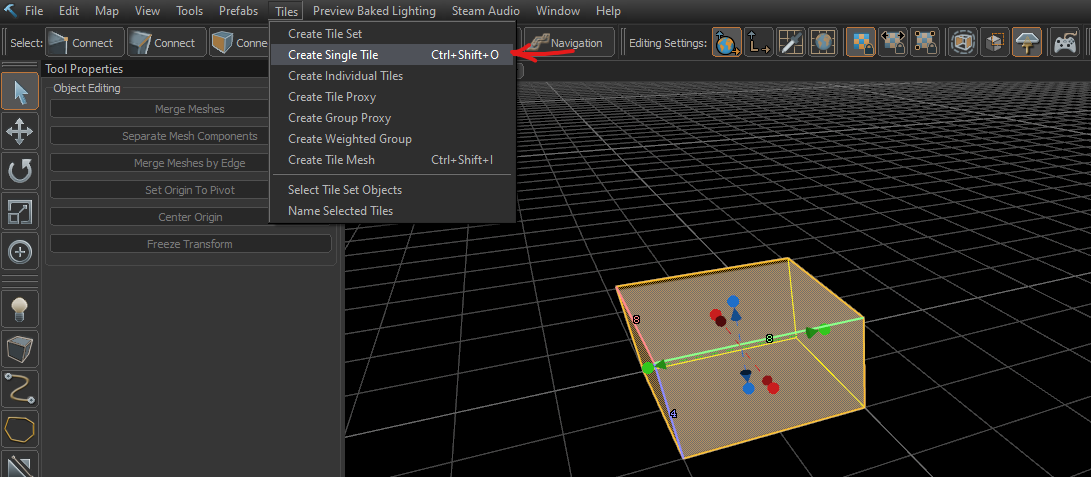1091x477 pixels.
Task: Click the face Connect cube button
Action: click(x=239, y=42)
